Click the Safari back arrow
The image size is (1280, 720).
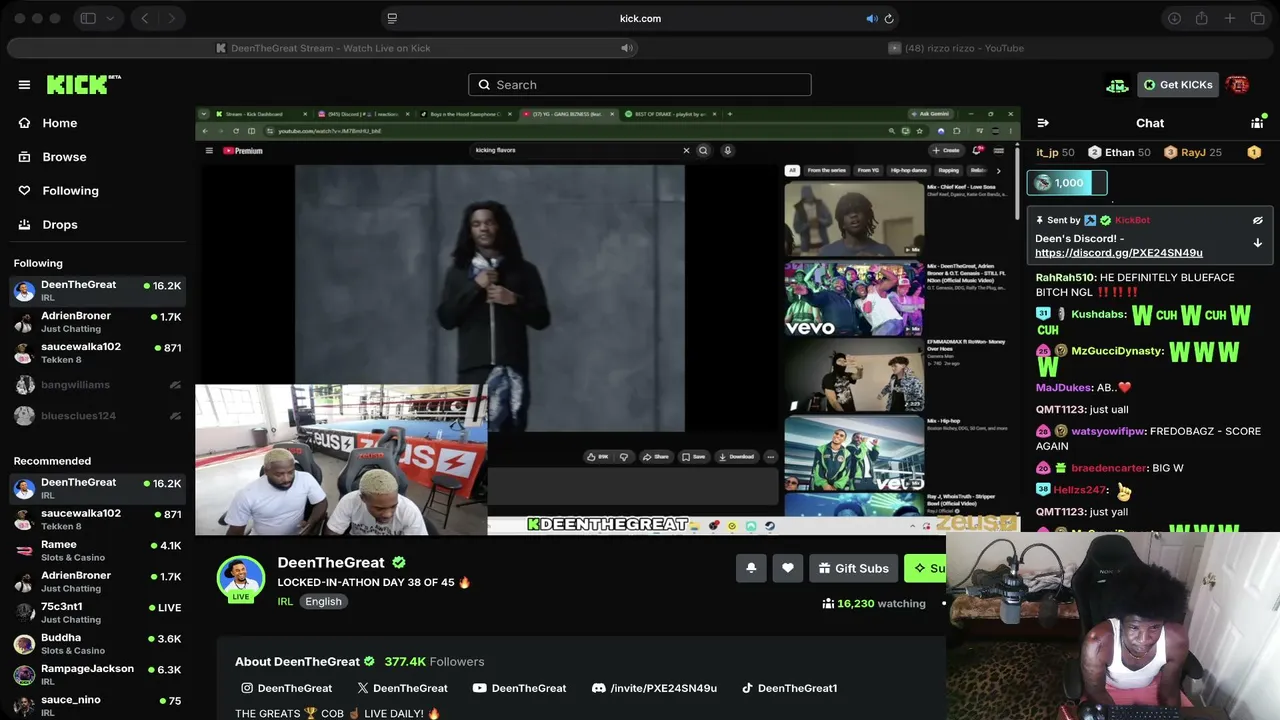point(145,18)
